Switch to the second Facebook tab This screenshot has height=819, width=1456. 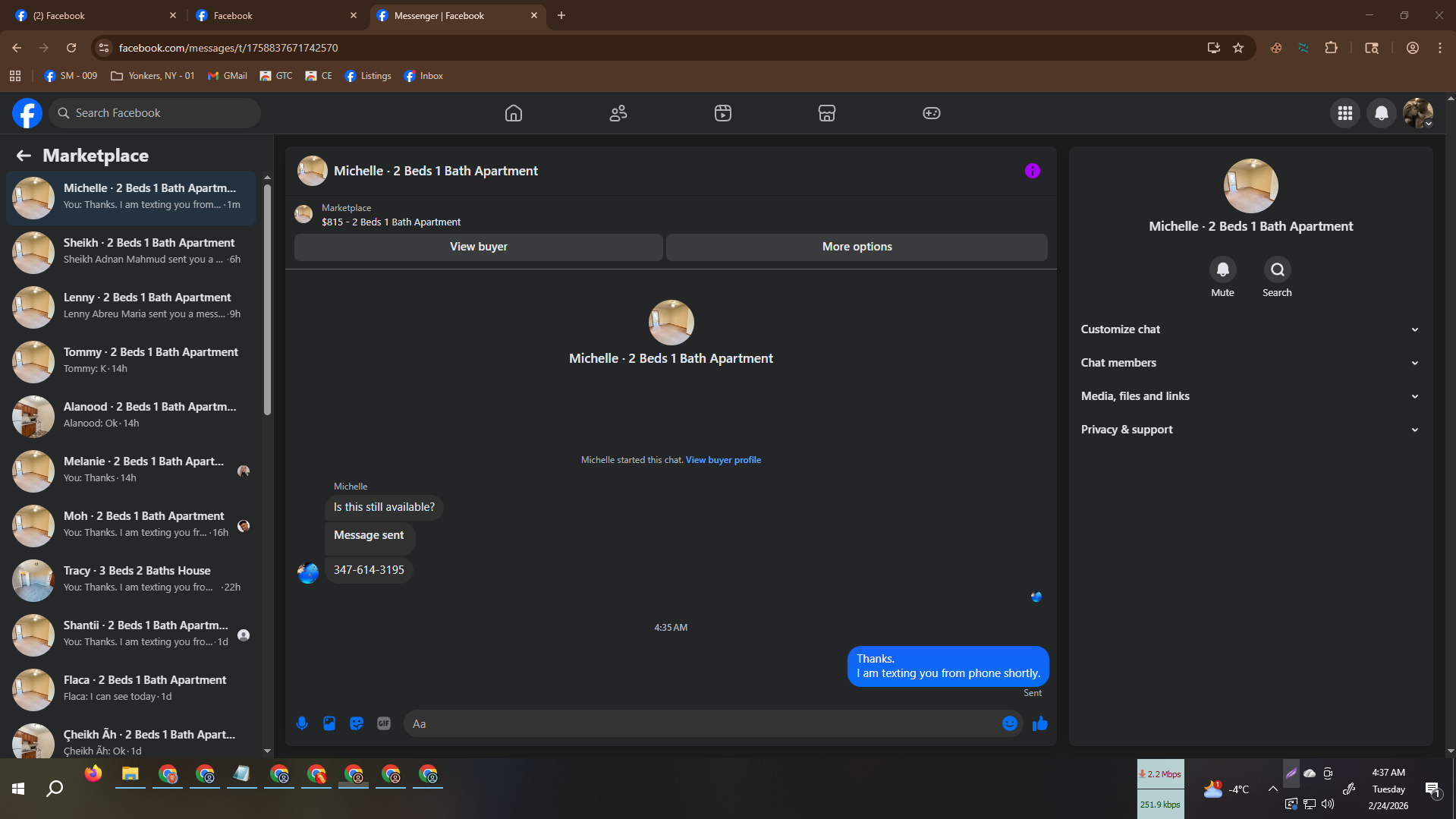[x=276, y=15]
